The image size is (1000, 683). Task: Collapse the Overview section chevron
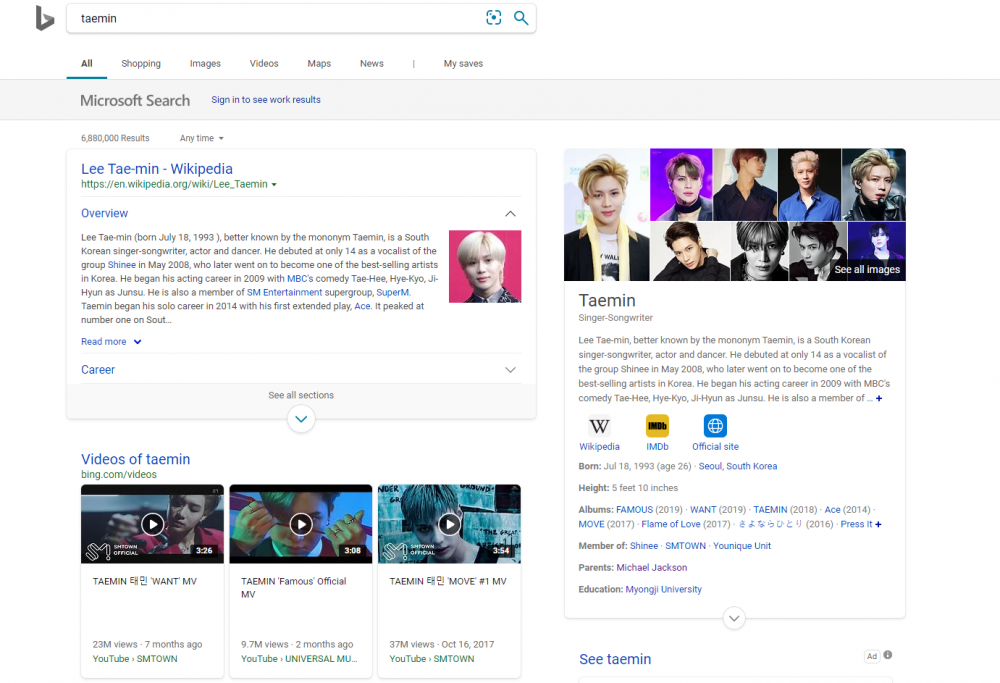(510, 214)
